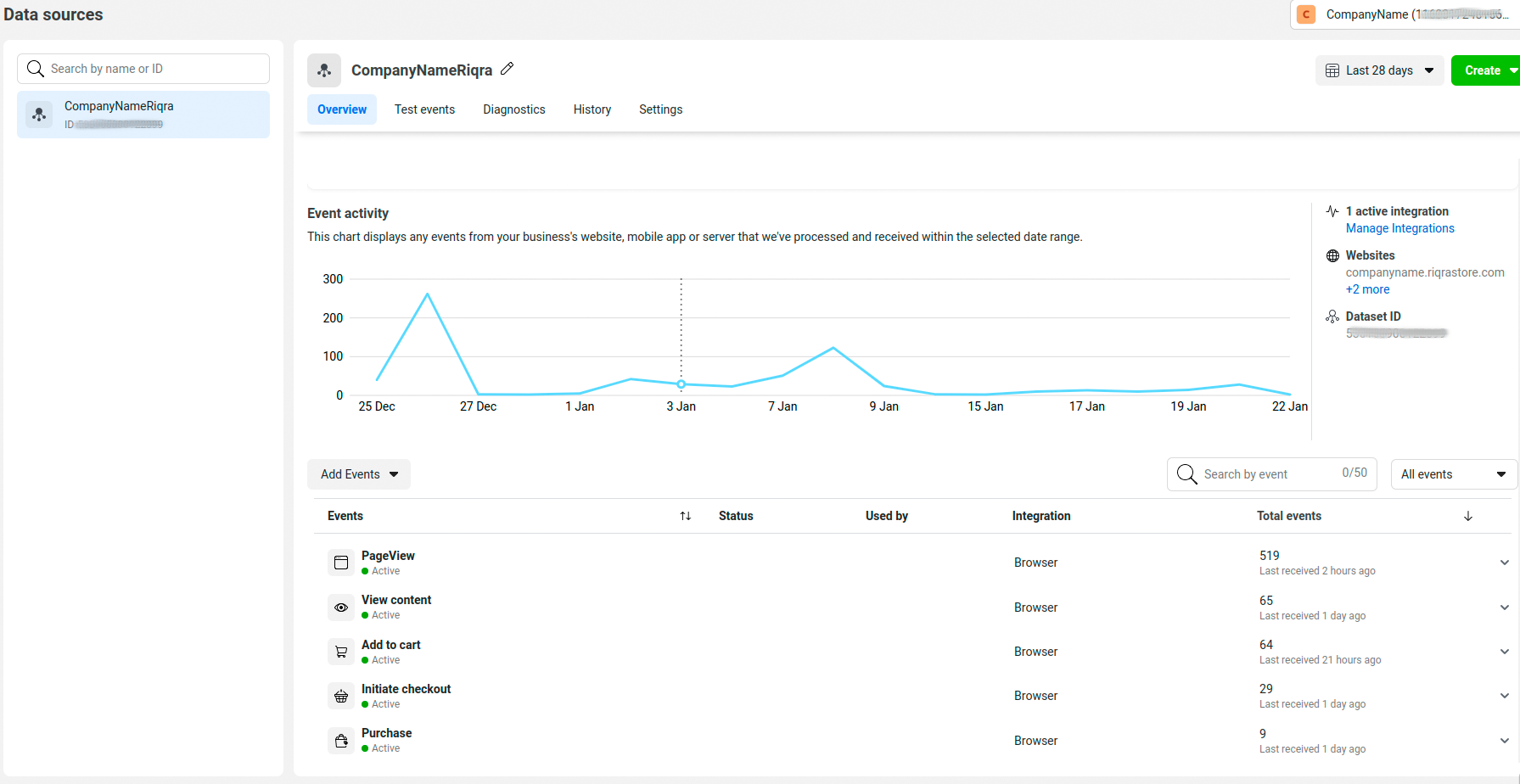
Task: Click the PageView event name
Action: pyautogui.click(x=388, y=556)
